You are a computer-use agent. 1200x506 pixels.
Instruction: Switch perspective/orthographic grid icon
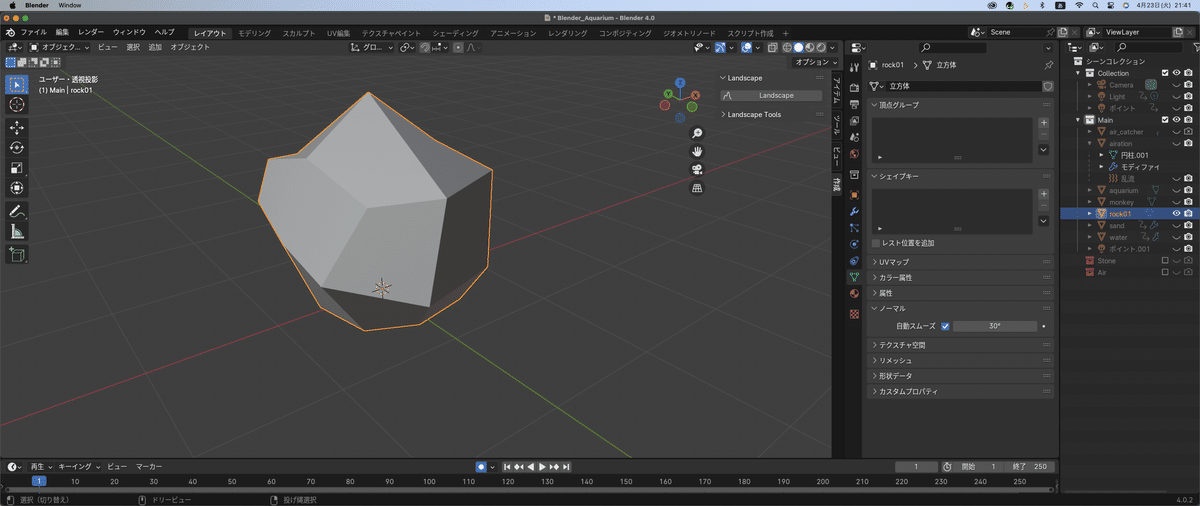[x=697, y=187]
